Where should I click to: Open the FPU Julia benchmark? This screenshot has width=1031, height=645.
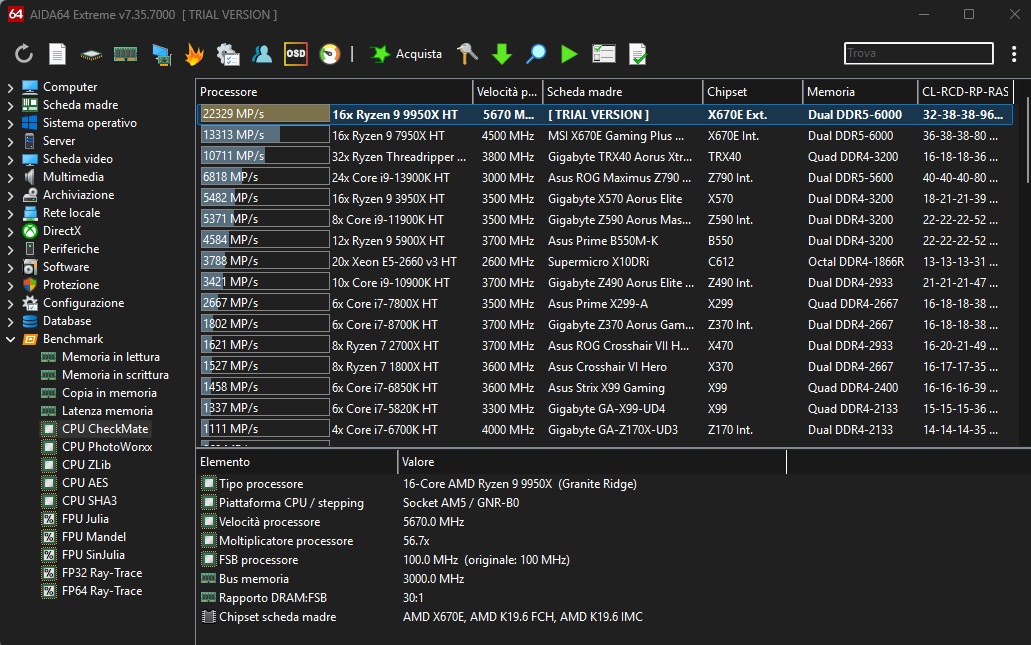[85, 519]
